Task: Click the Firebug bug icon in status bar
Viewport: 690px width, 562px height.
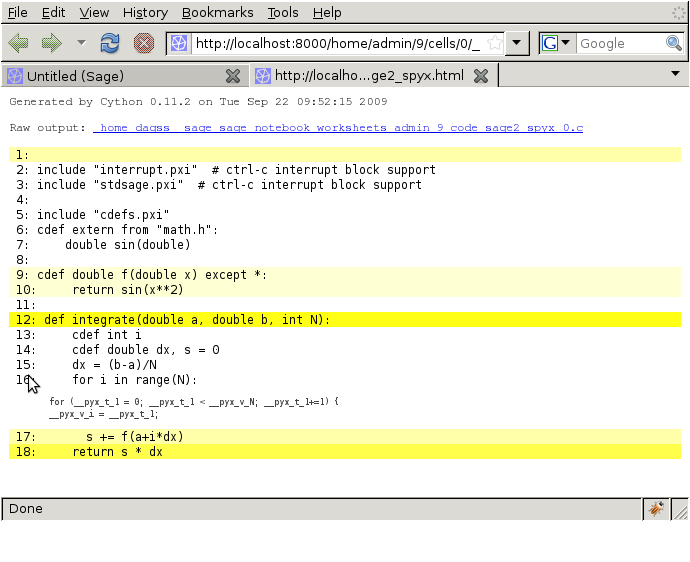Action: click(x=656, y=508)
